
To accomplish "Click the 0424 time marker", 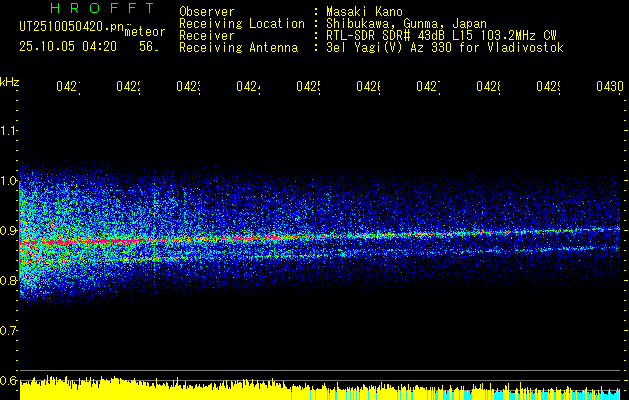I will coord(248,87).
